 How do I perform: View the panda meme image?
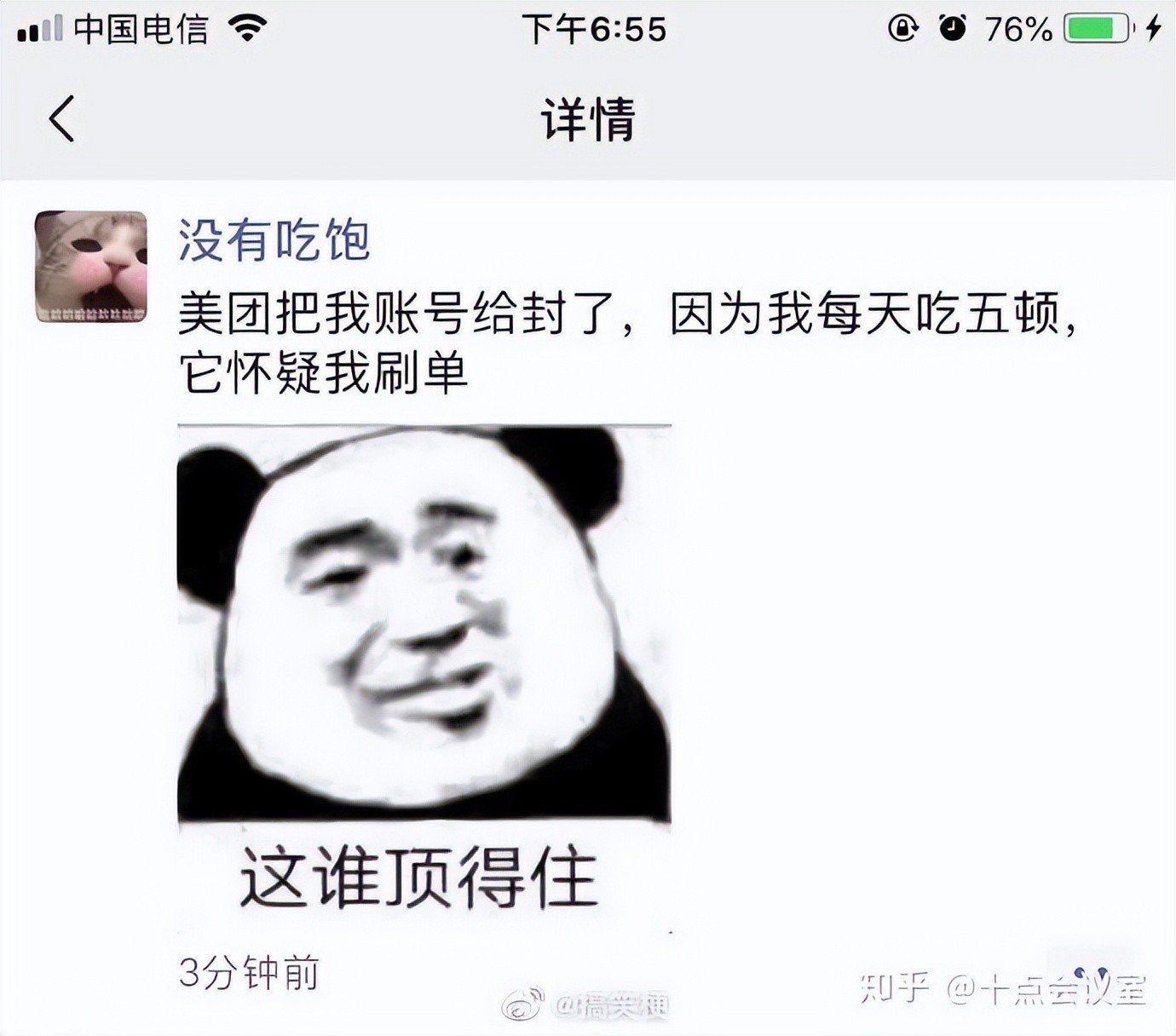pos(424,678)
